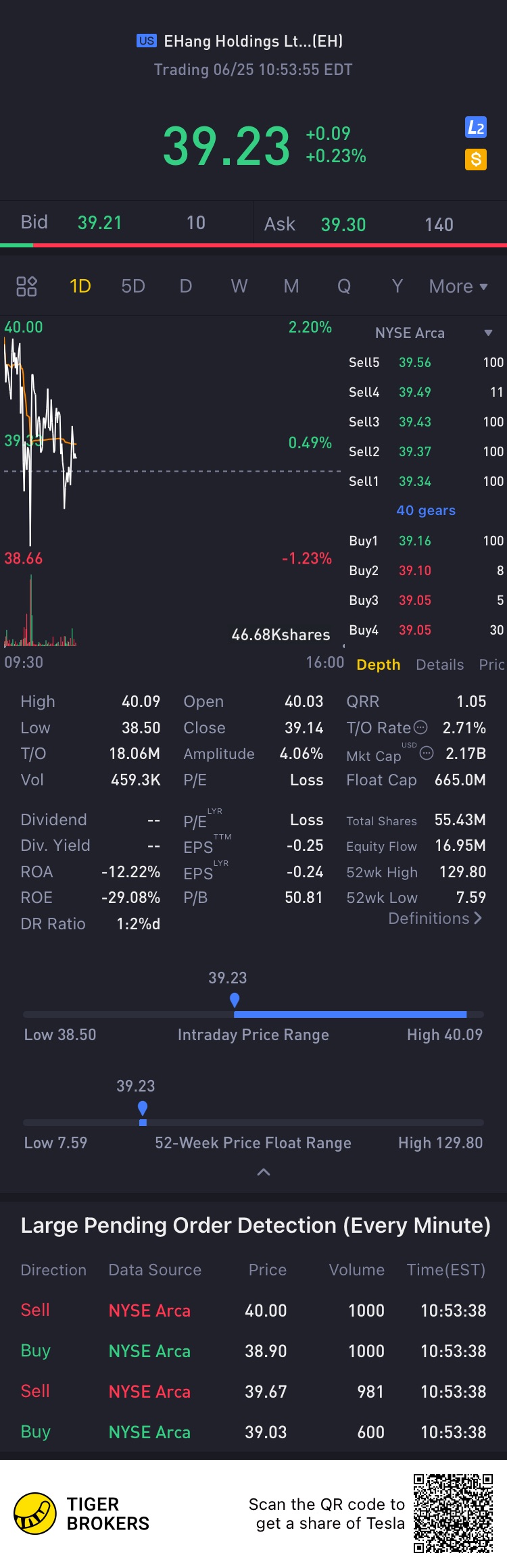Tap the bid-ask ratio bar
The image size is (507, 1568).
pos(254,245)
